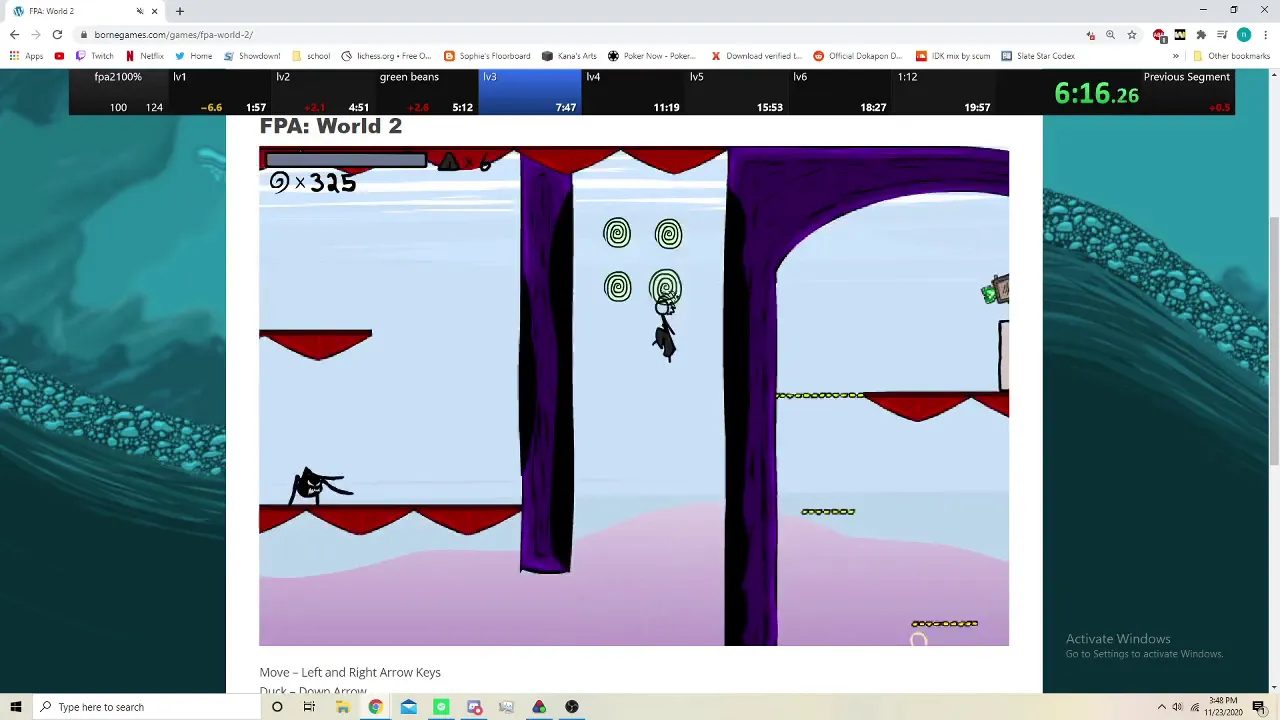Mute the FPA: World 2 tab audio
The width and height of the screenshot is (1280, 720).
tap(140, 11)
